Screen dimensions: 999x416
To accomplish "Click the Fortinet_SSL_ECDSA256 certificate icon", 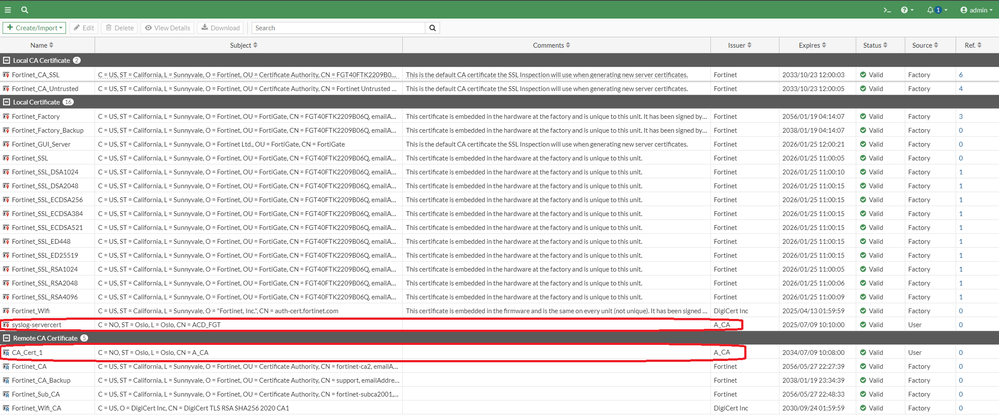I will click(6, 200).
